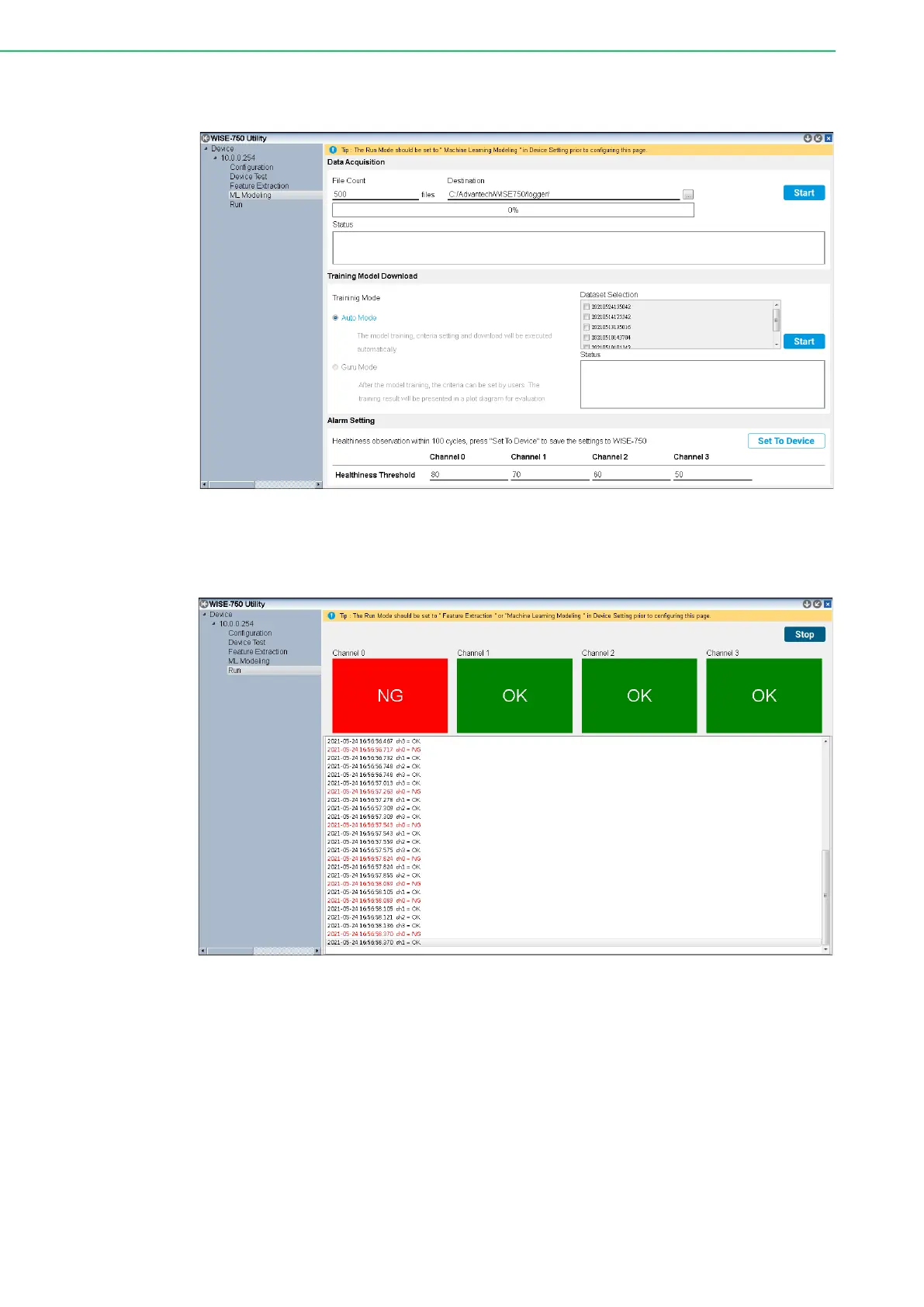Click the browse button beside the Destination path

coord(687,195)
